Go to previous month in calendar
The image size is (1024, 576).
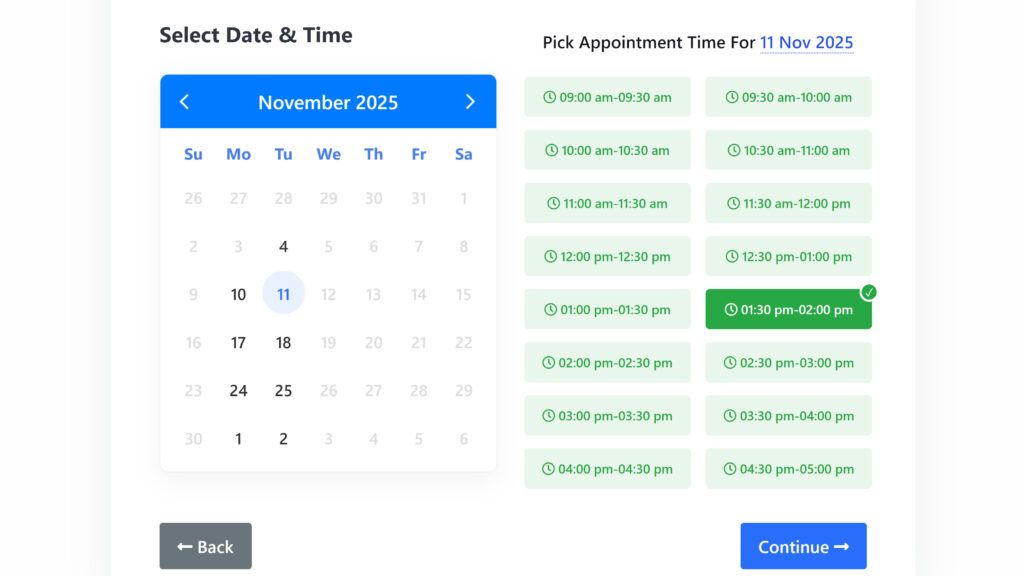[184, 102]
